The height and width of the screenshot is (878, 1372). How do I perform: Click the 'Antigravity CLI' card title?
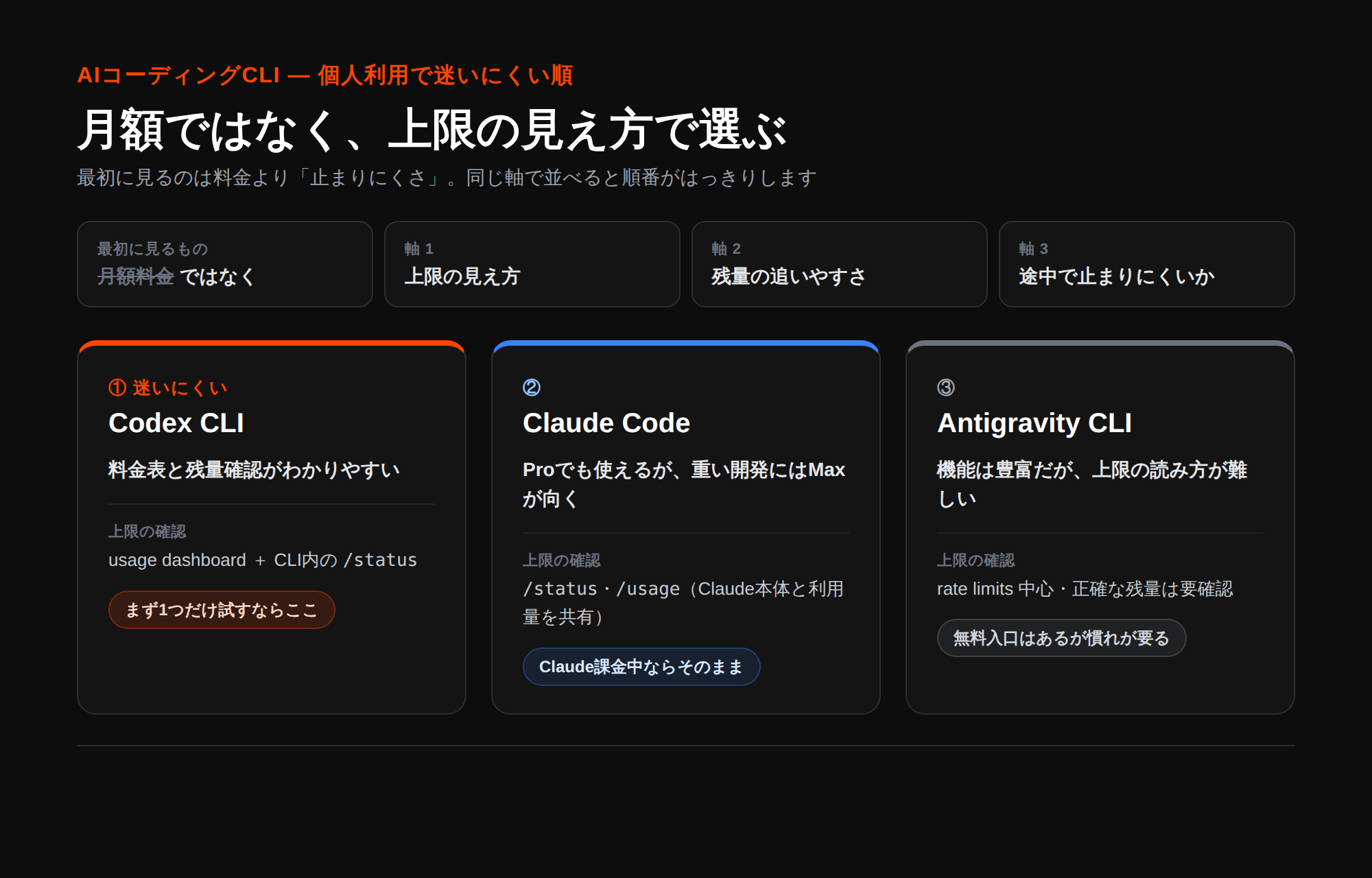pyautogui.click(x=1034, y=423)
